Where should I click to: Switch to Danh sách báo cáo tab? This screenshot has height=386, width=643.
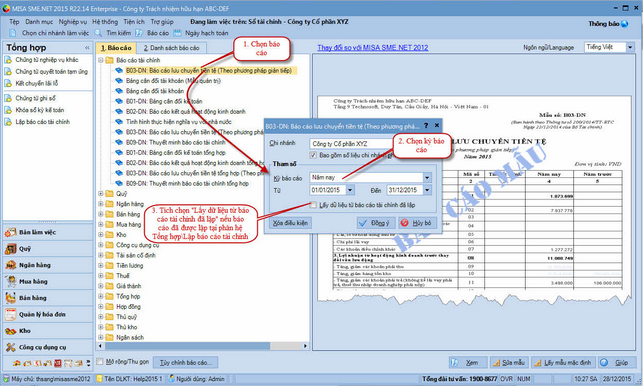(171, 48)
